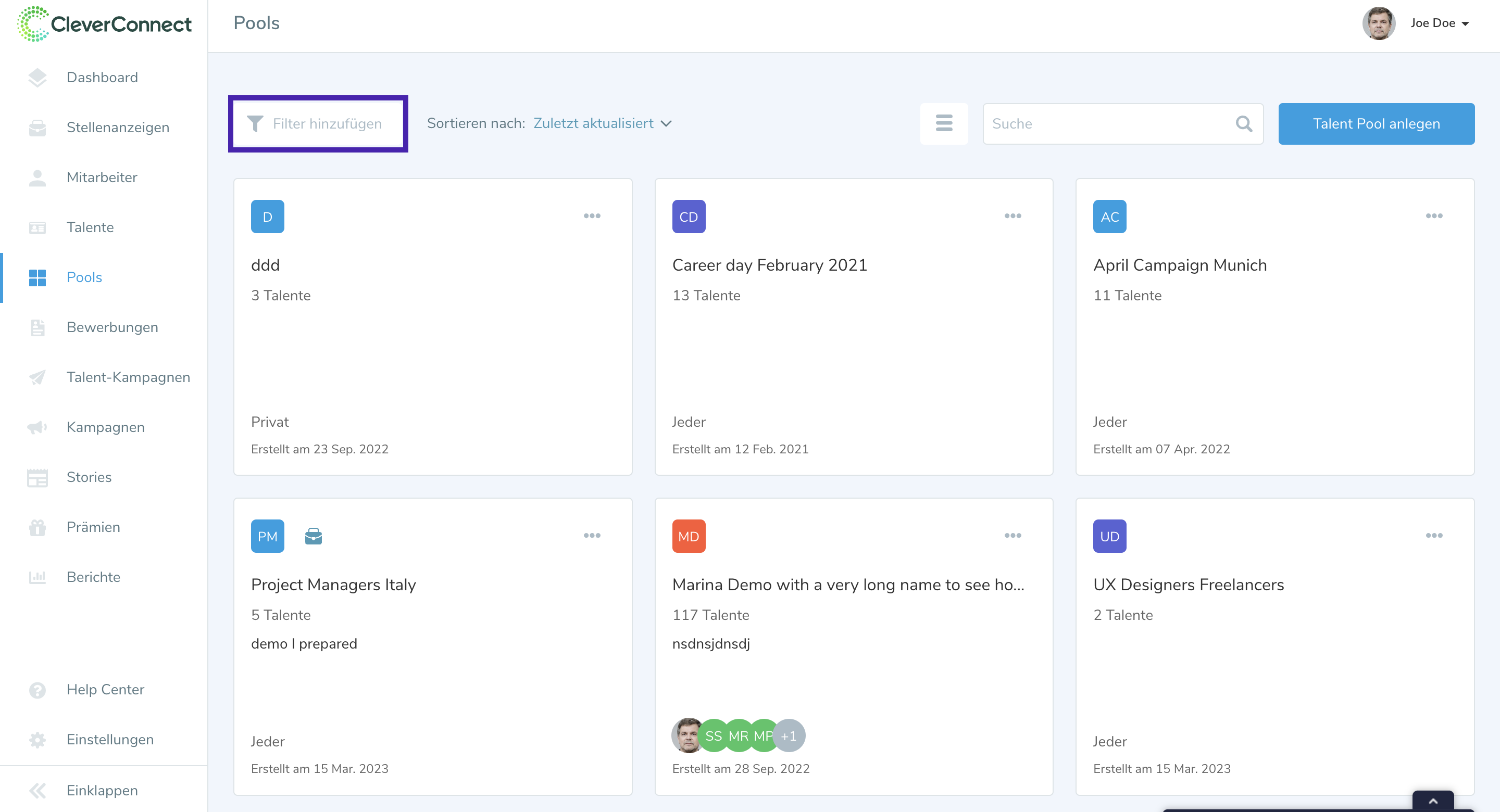Open Talent-Kampagnen sidebar item
1500x812 pixels.
(128, 377)
